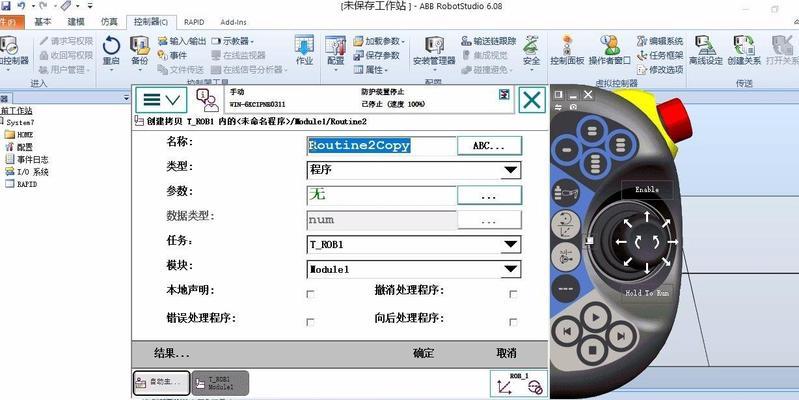Switch to the RAPID ribbon tab
The height and width of the screenshot is (400, 799).
(194, 22)
